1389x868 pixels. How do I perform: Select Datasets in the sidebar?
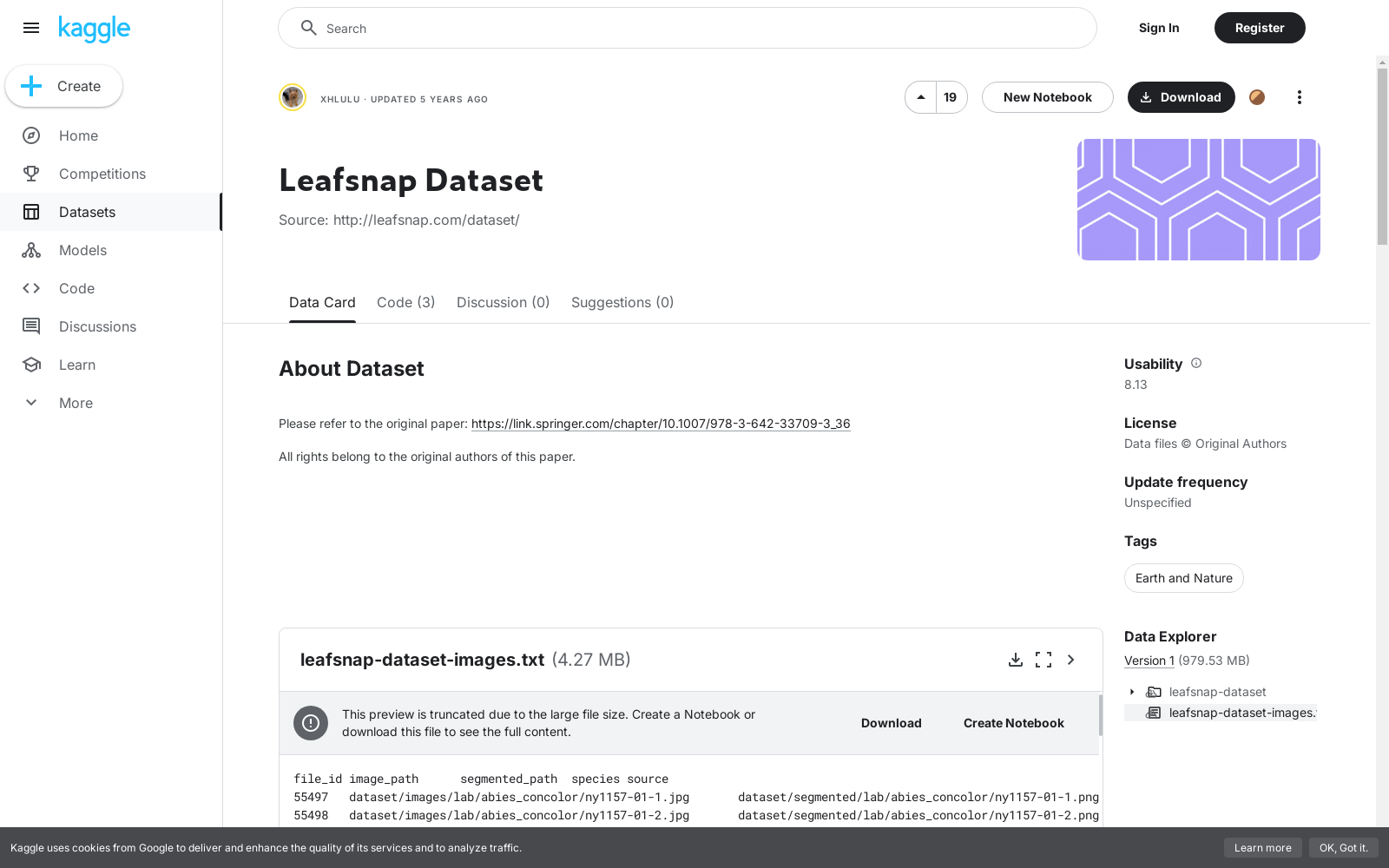pos(111,212)
